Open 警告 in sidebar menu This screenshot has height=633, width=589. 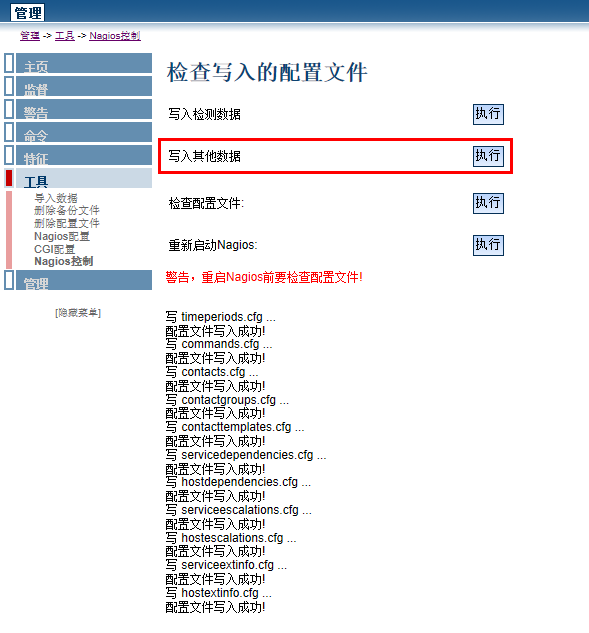point(84,109)
